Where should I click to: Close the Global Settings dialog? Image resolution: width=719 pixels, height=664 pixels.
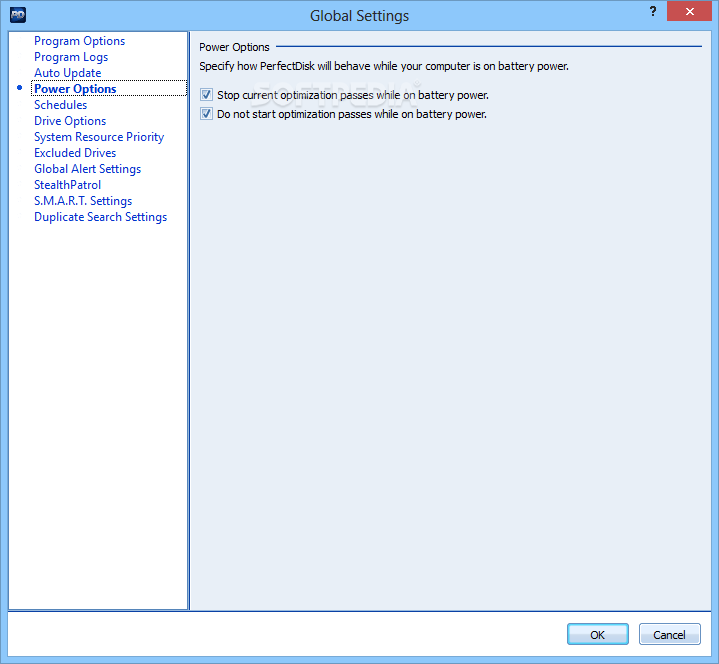click(689, 11)
